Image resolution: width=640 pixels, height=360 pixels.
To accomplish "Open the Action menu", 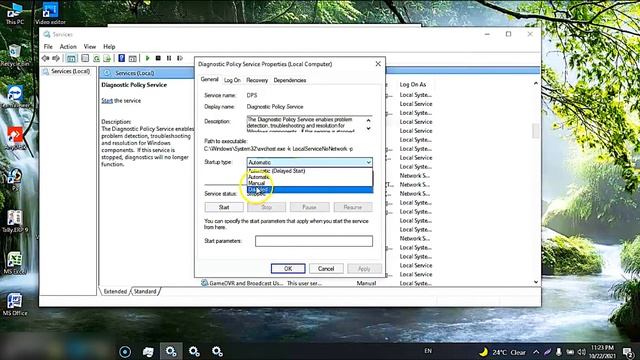I will pyautogui.click(x=68, y=47).
